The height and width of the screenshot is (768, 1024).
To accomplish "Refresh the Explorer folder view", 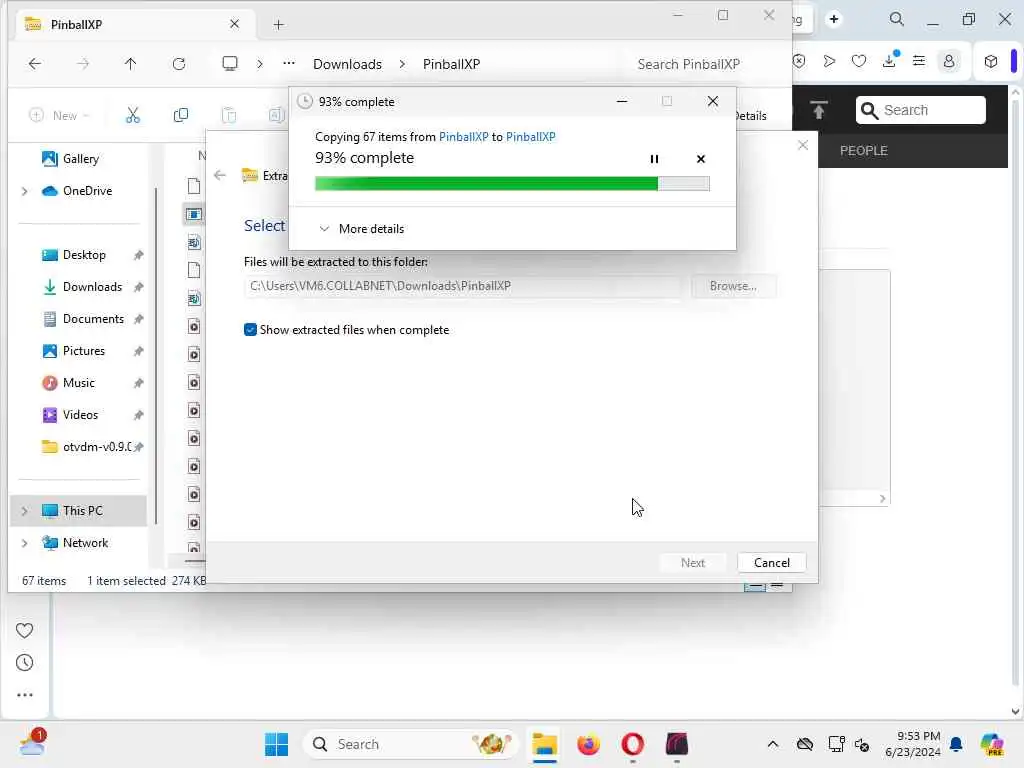I will (x=178, y=63).
